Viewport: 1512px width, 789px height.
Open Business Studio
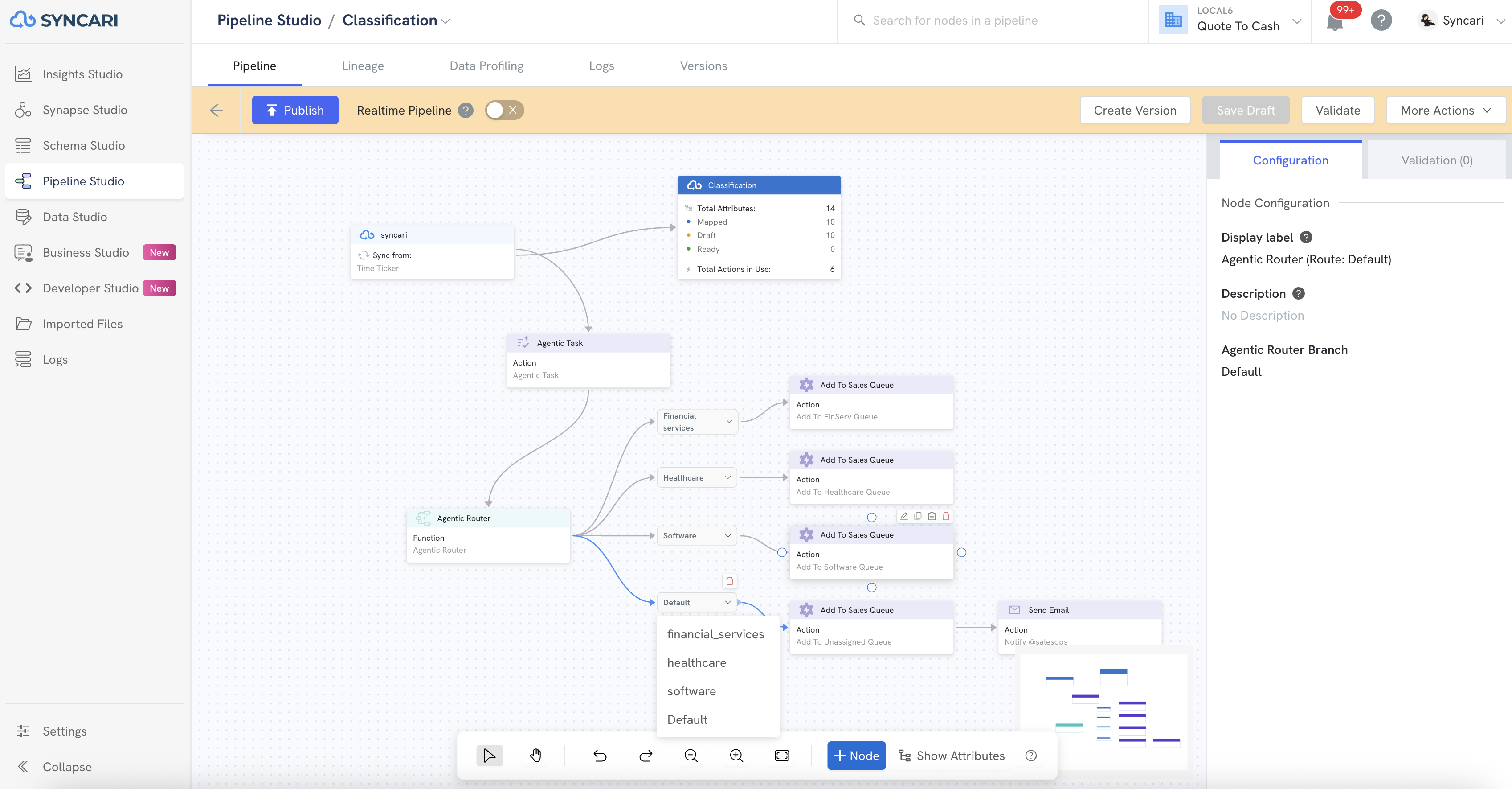(x=94, y=253)
